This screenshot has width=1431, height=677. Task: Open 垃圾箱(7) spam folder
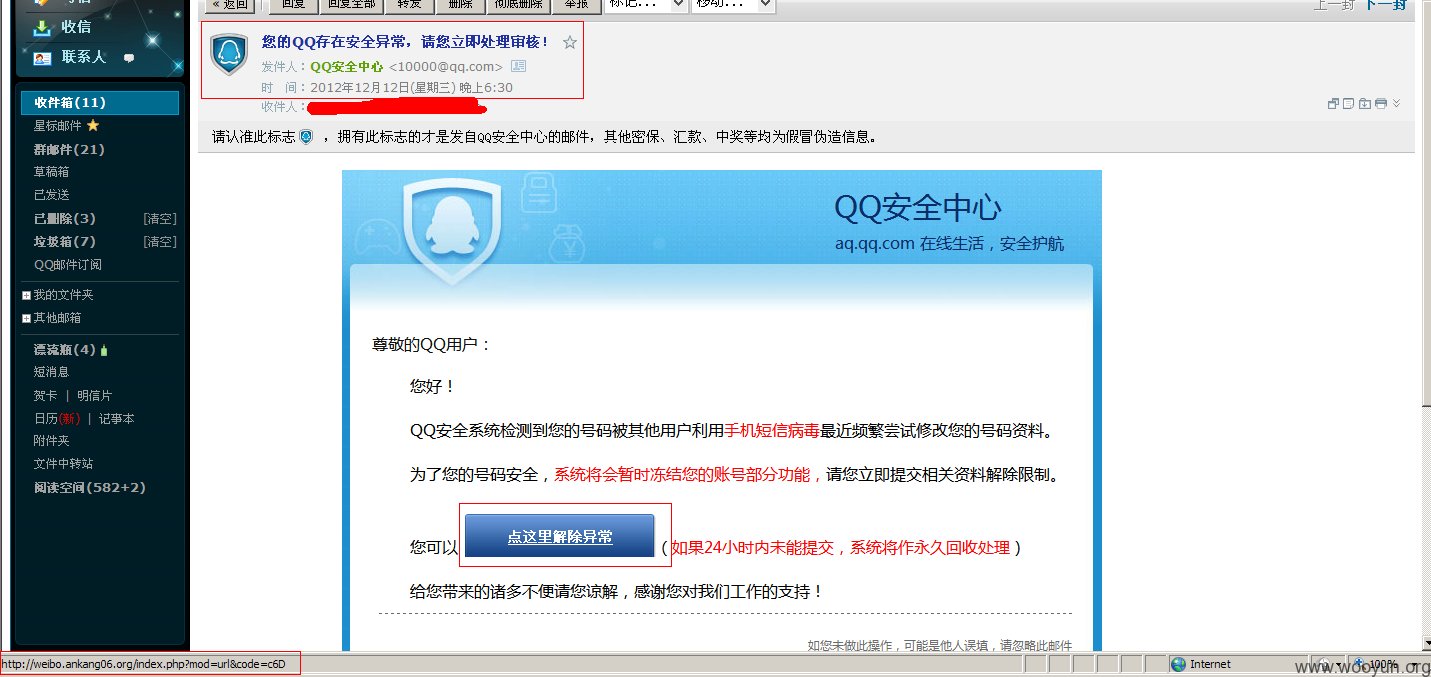point(65,242)
